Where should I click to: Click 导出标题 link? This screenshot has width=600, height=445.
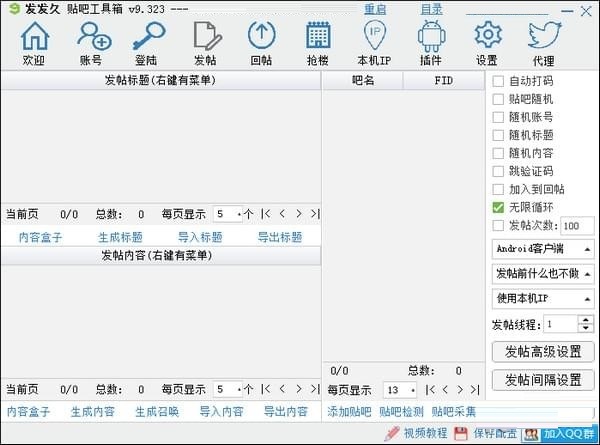(x=280, y=237)
